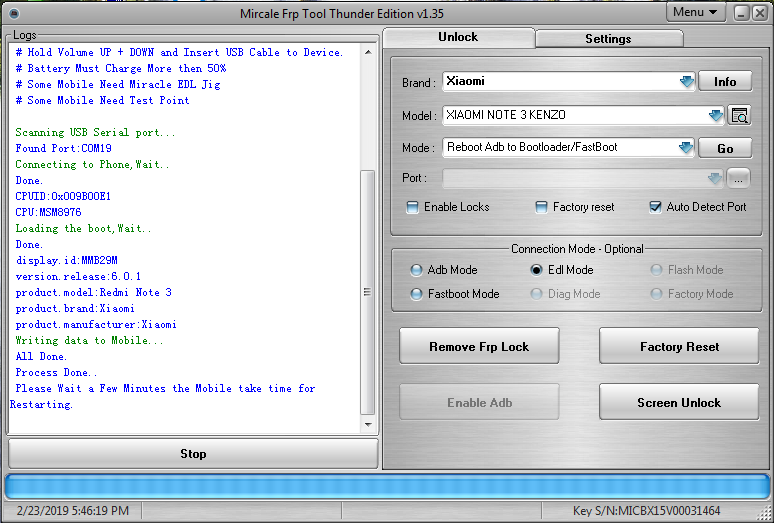Click log line 'Writing data to Mobile...'

(x=89, y=340)
